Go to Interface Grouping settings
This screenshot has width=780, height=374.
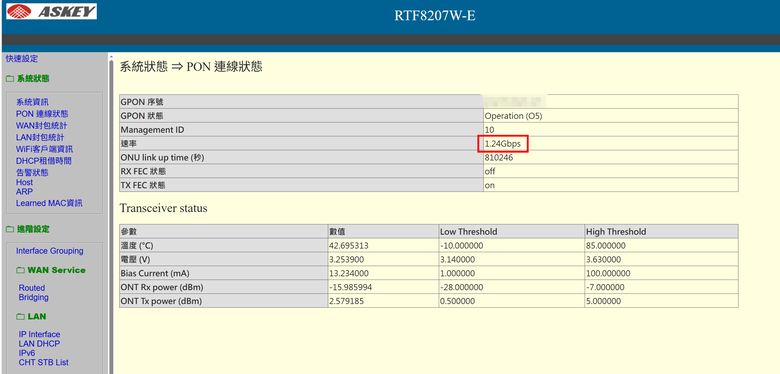[50, 251]
